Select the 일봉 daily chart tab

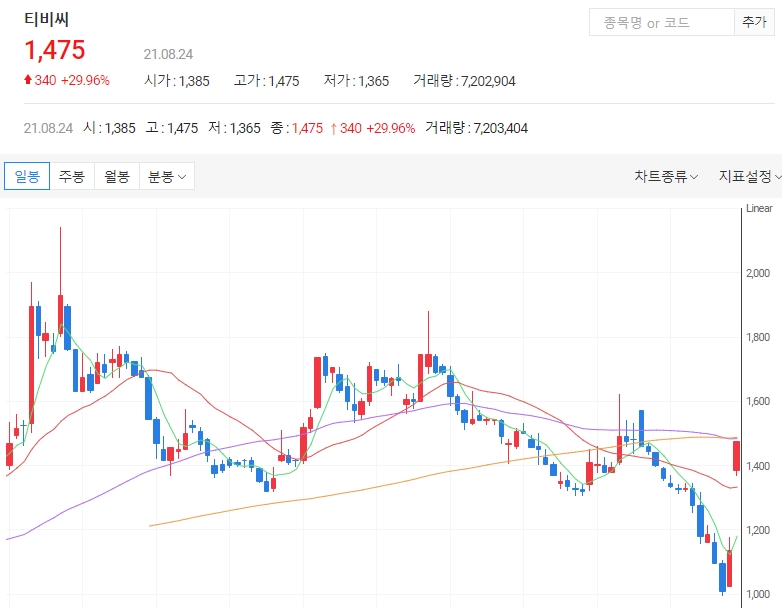(27, 176)
